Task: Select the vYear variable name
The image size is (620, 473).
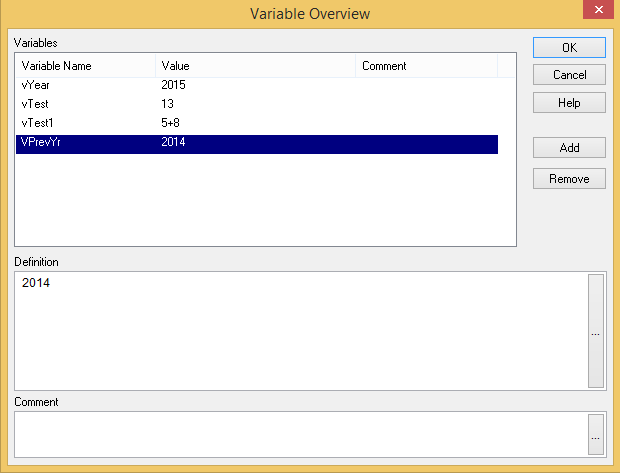Action: click(x=36, y=85)
